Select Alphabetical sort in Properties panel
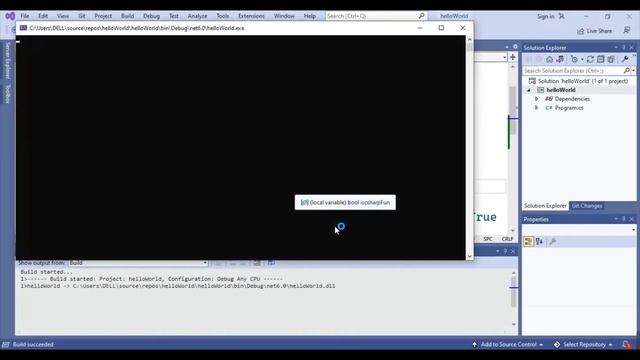640x360 pixels. (x=539, y=242)
